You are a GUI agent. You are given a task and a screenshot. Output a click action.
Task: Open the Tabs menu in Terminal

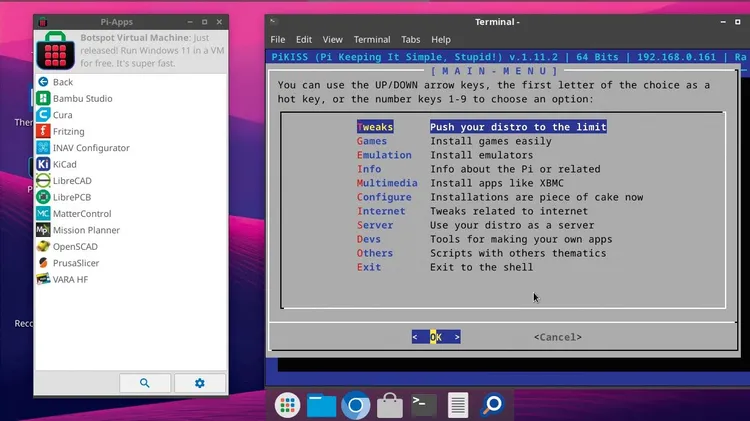coord(411,40)
